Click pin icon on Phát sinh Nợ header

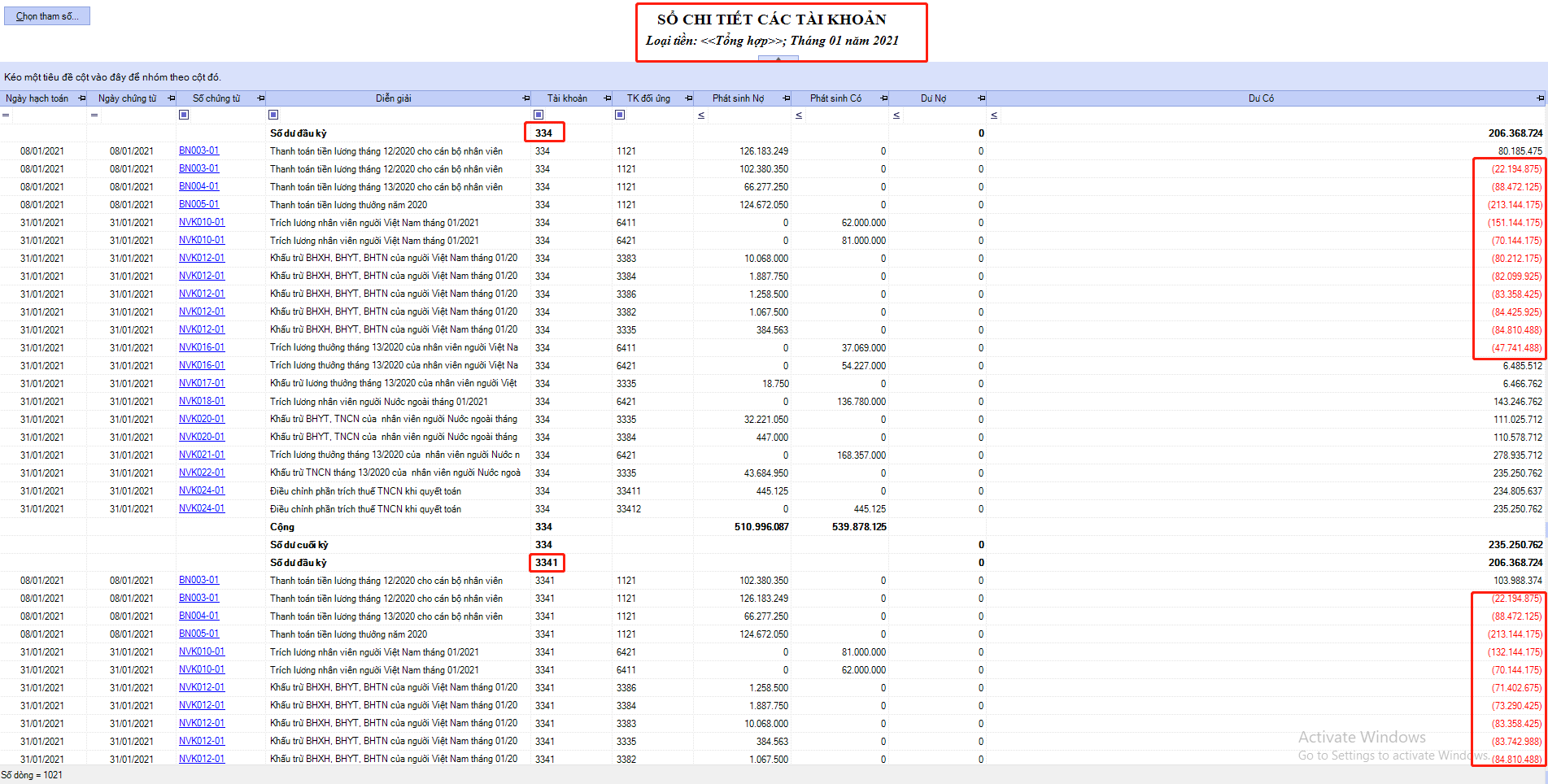pos(786,98)
